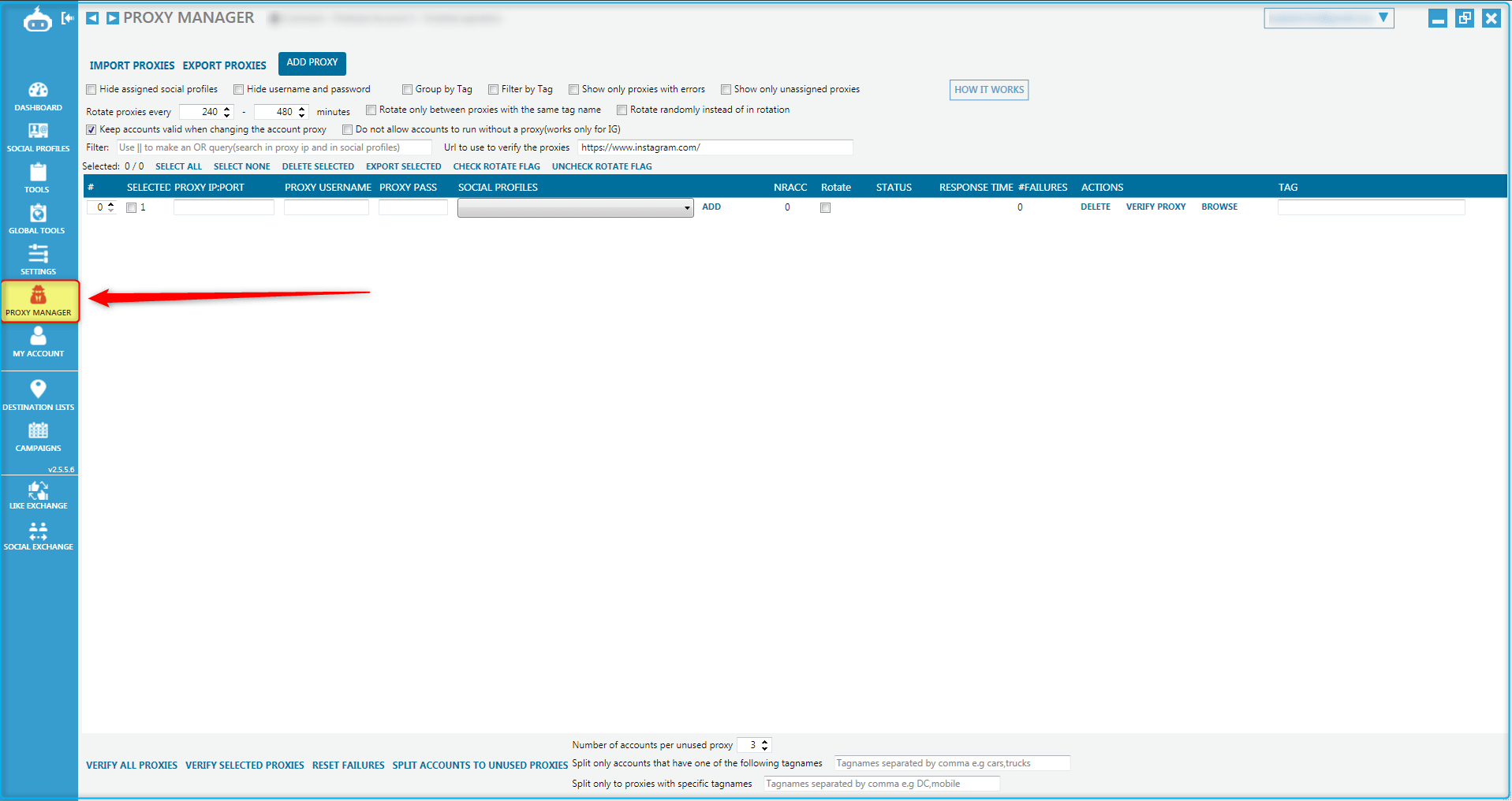
Task: Open My Account in the sidebar
Action: coord(38,342)
